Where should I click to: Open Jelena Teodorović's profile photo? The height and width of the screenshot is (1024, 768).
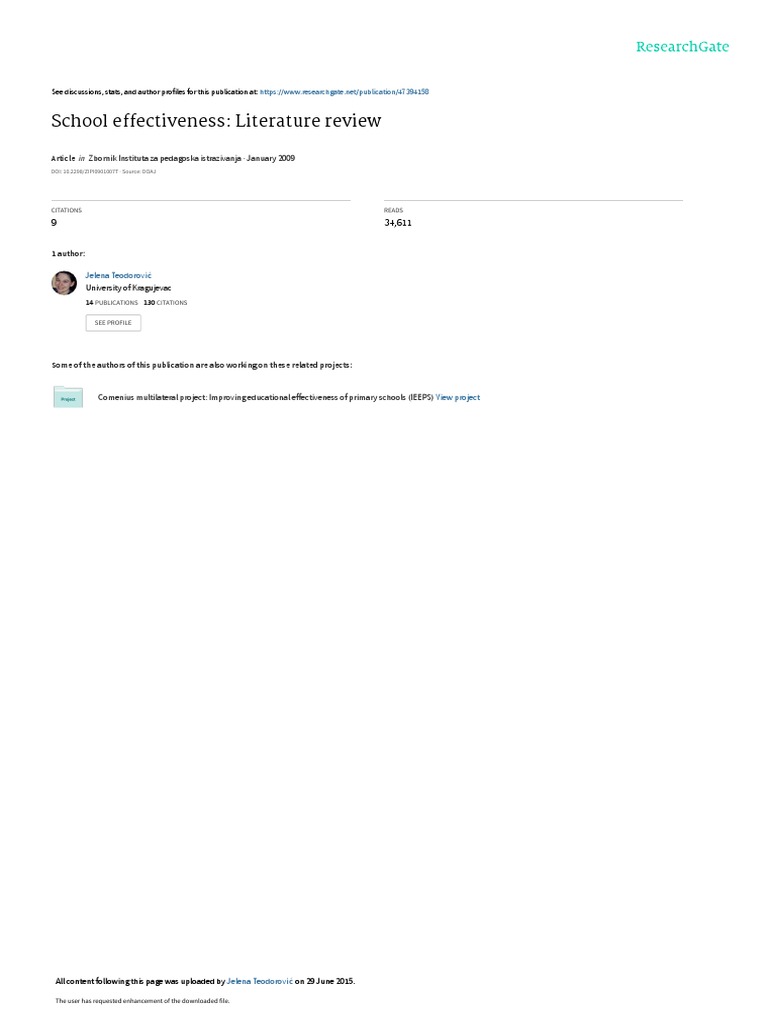click(x=64, y=283)
